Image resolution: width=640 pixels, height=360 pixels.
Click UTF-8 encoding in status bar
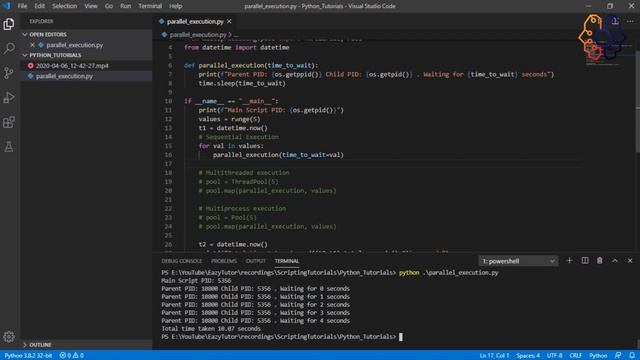pyautogui.click(x=554, y=356)
